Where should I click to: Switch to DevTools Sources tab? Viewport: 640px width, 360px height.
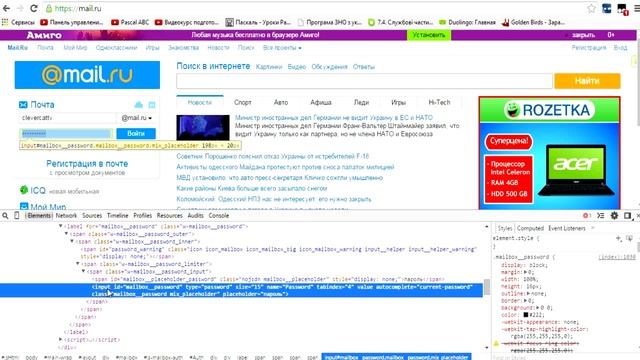92,216
